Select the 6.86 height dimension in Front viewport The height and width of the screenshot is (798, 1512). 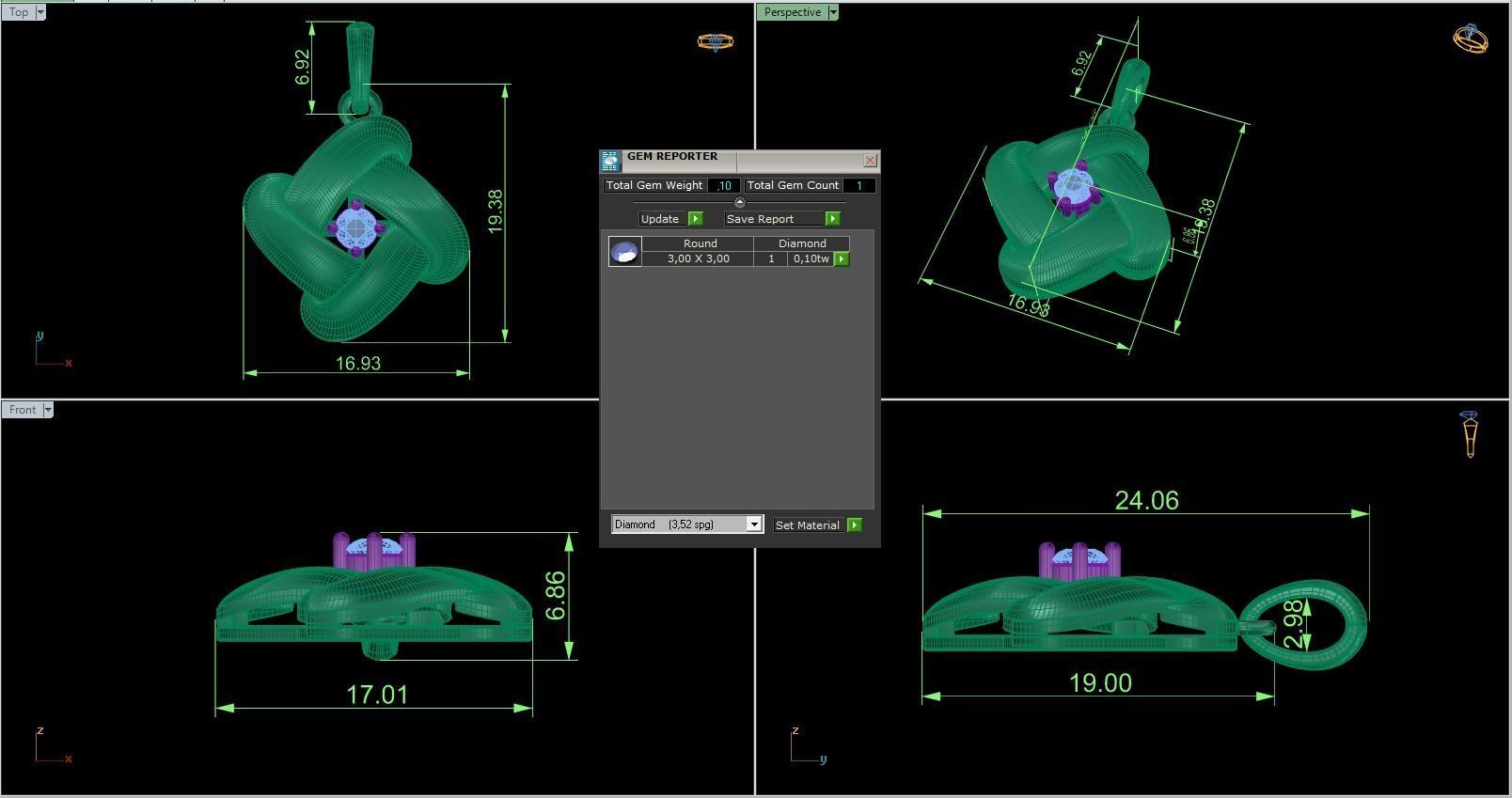coord(555,596)
